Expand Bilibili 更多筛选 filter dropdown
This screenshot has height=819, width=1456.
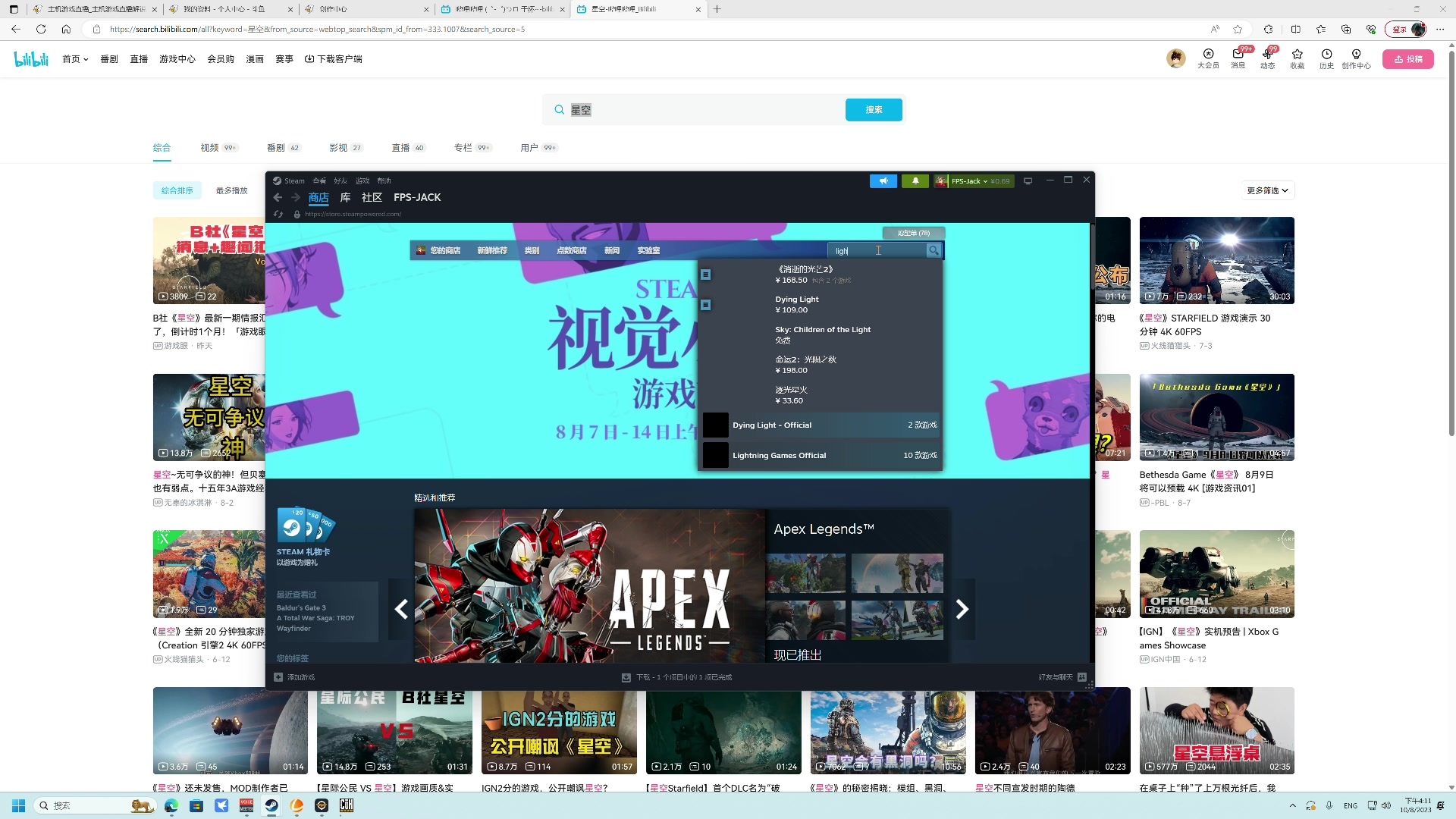coord(1268,190)
